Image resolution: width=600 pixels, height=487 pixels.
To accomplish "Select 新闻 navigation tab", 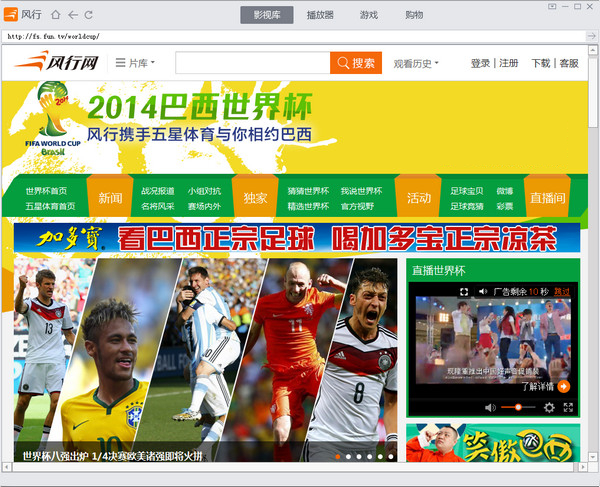I will point(110,198).
